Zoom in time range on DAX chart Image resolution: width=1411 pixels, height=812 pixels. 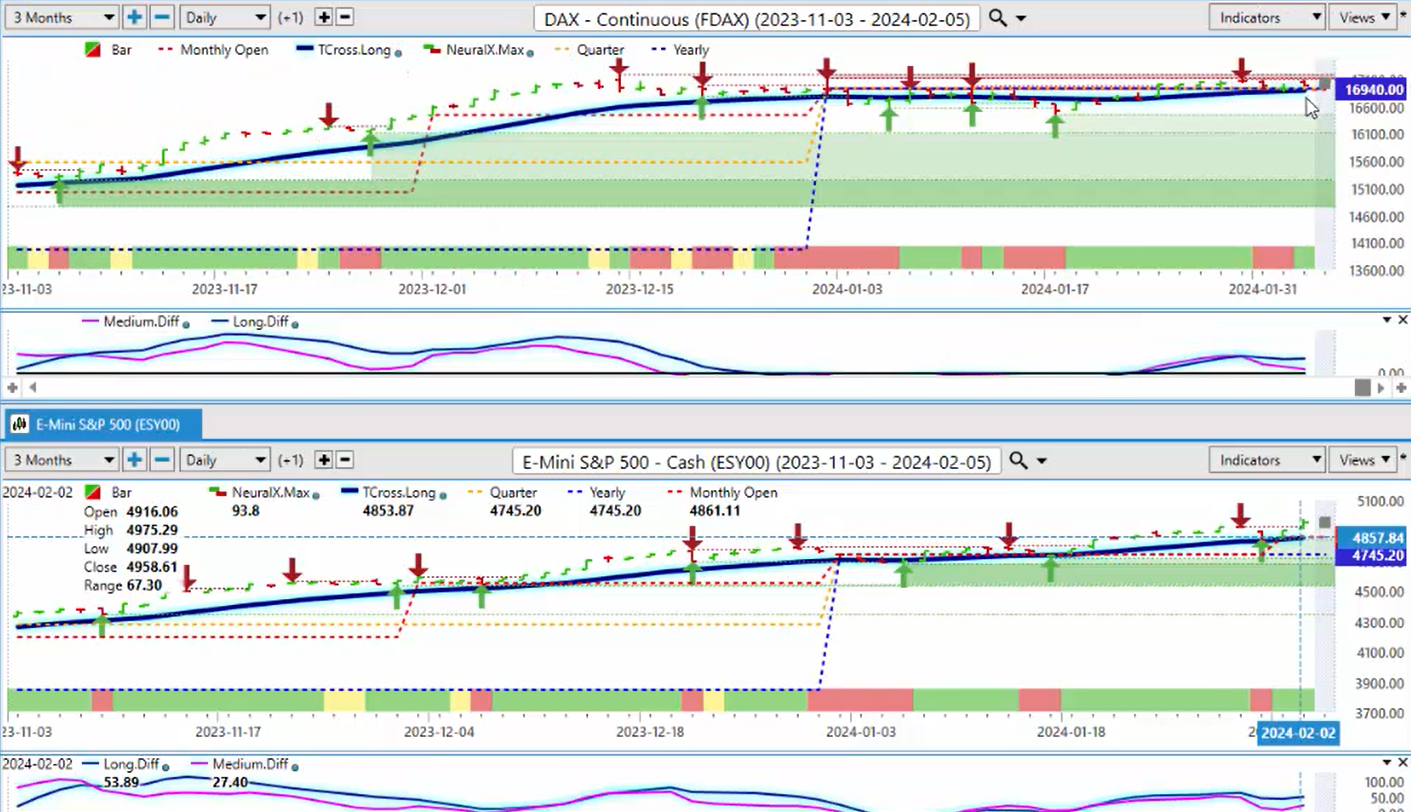(134, 17)
